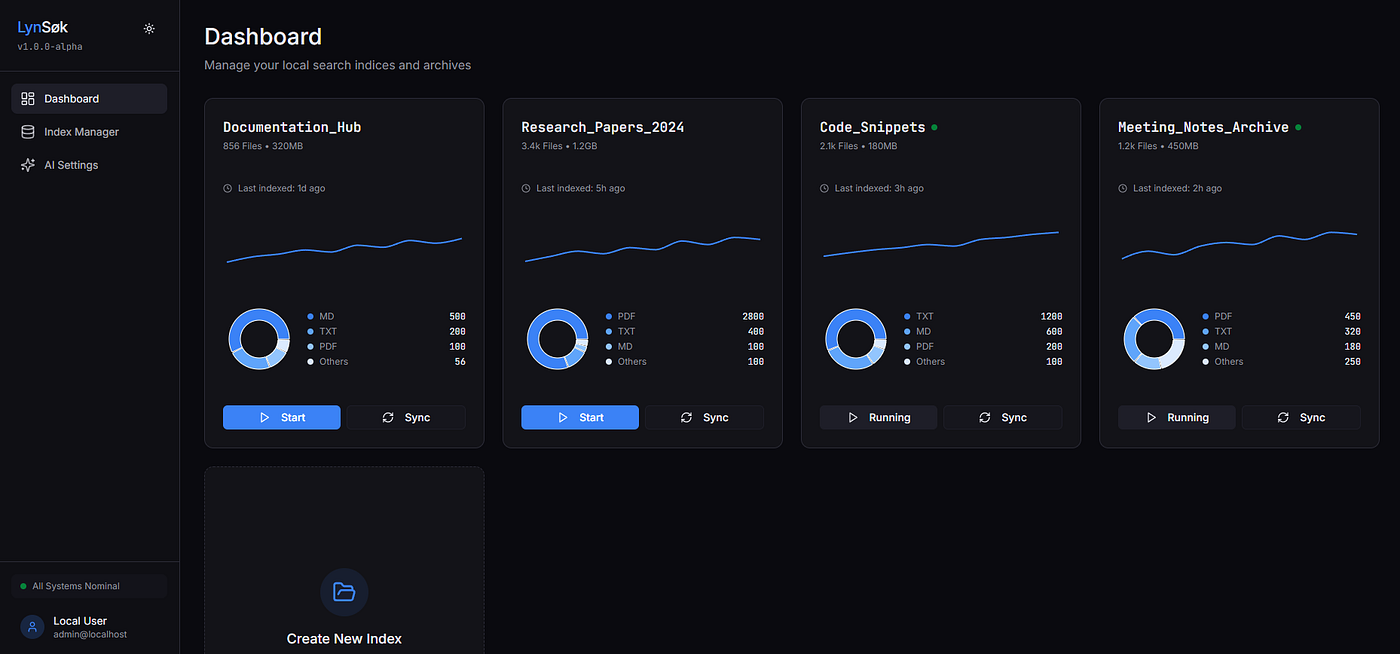The height and width of the screenshot is (654, 1400).
Task: Click the LynSøk logo text
Action: coord(43,27)
